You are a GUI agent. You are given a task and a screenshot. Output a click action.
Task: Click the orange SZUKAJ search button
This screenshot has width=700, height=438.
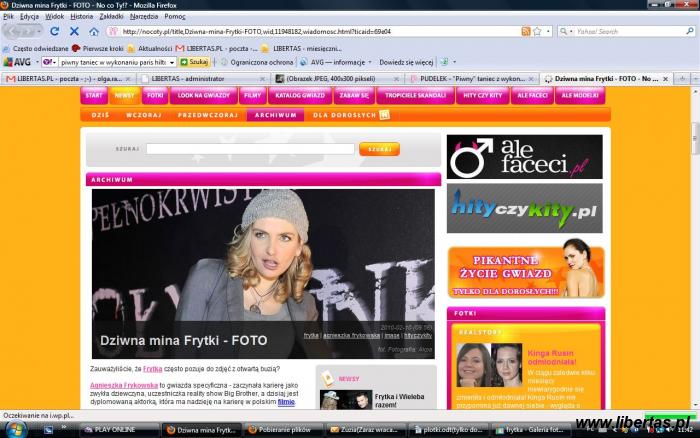(379, 149)
